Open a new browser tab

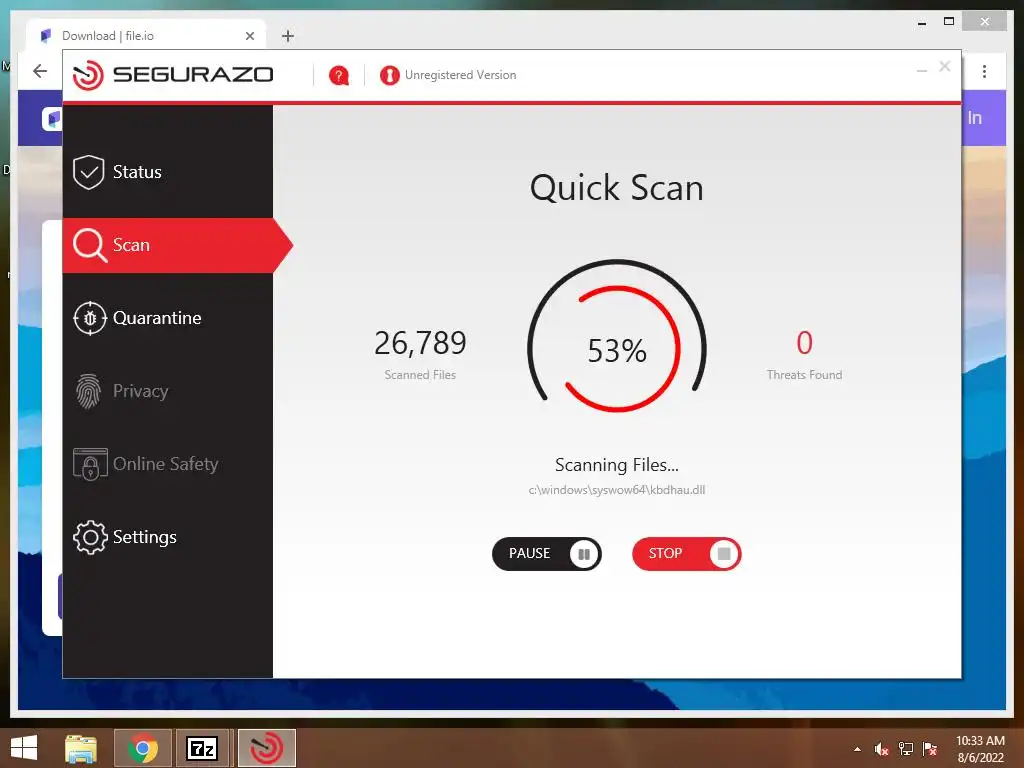(x=288, y=36)
